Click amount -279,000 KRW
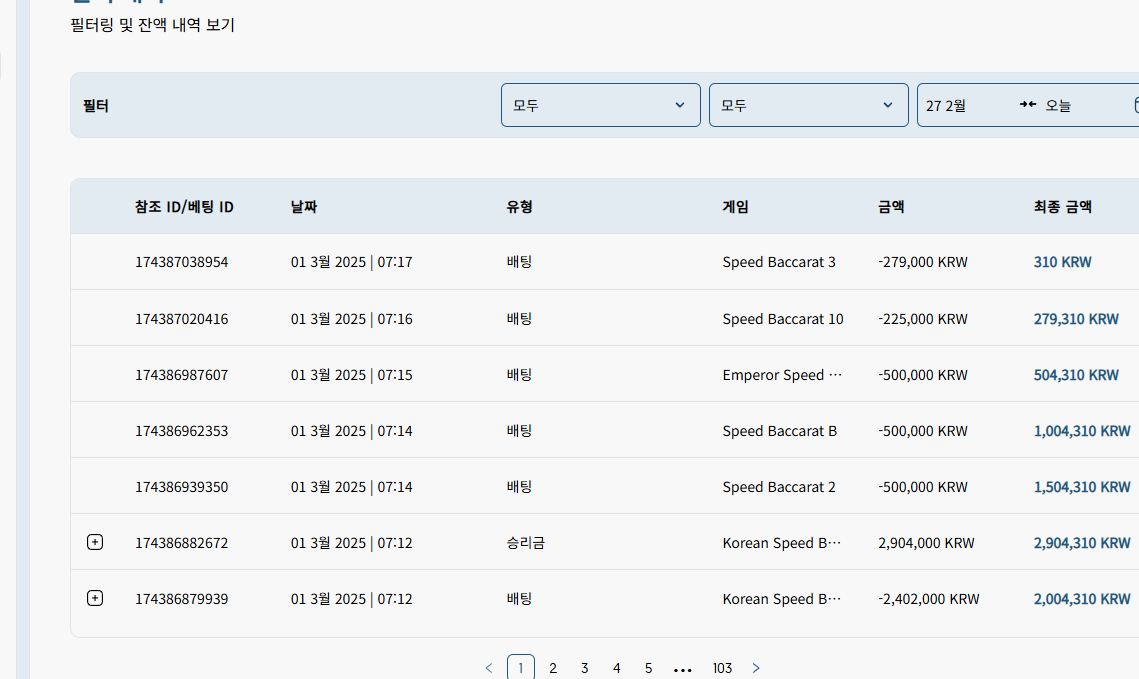Viewport: 1139px width, 679px height. coord(923,262)
